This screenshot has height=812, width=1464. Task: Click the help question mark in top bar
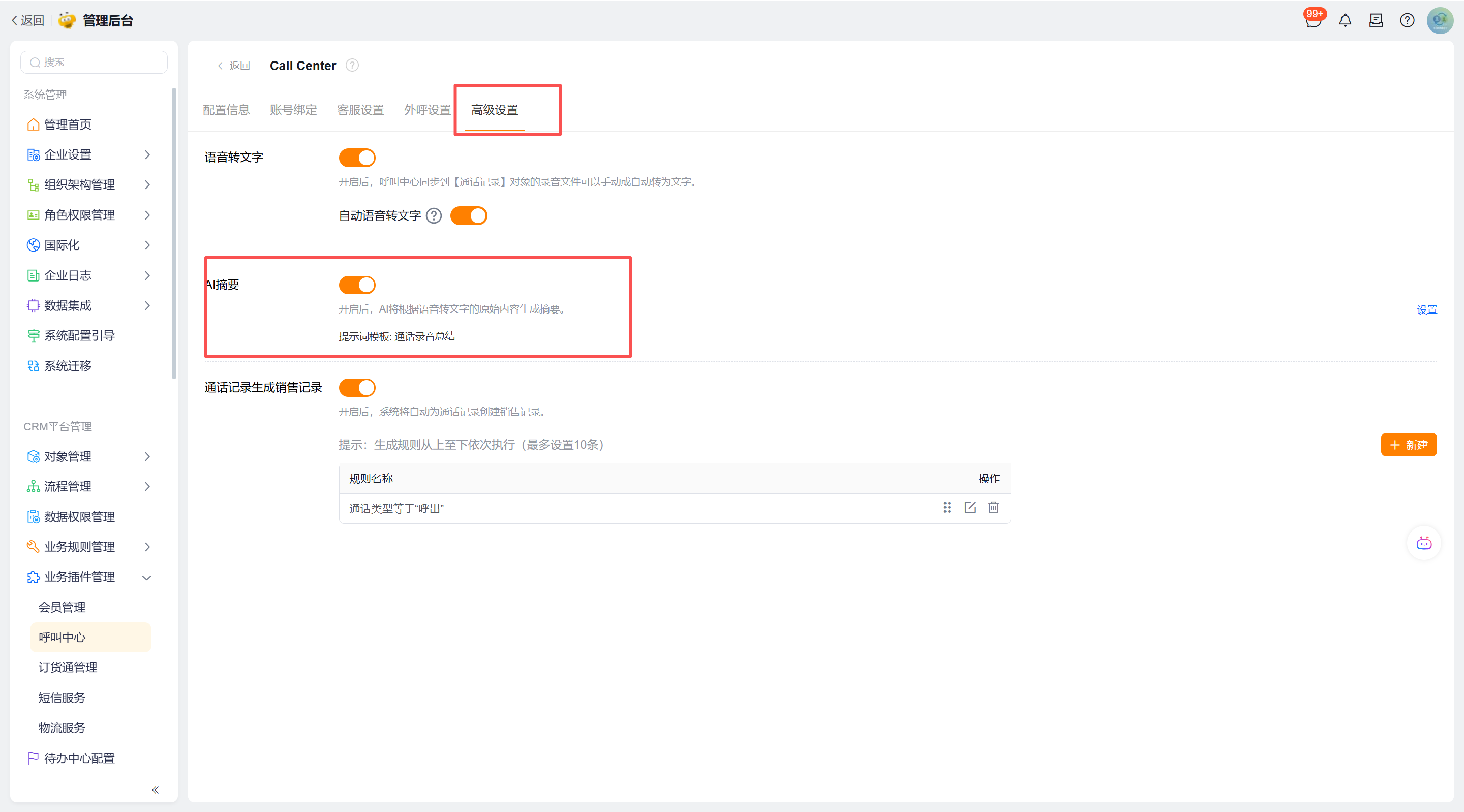point(1407,21)
